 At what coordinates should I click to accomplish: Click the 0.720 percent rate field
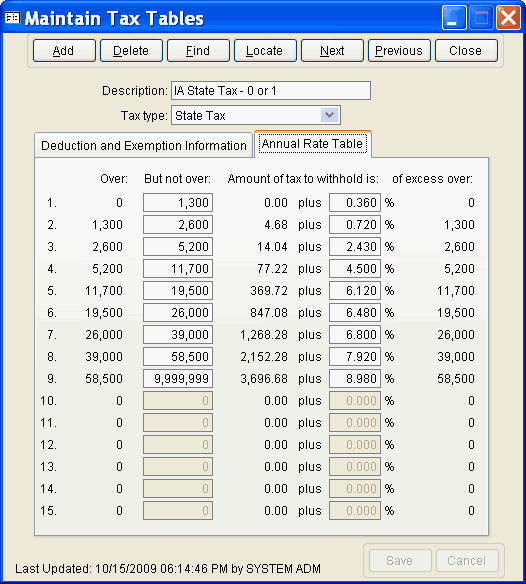355,225
